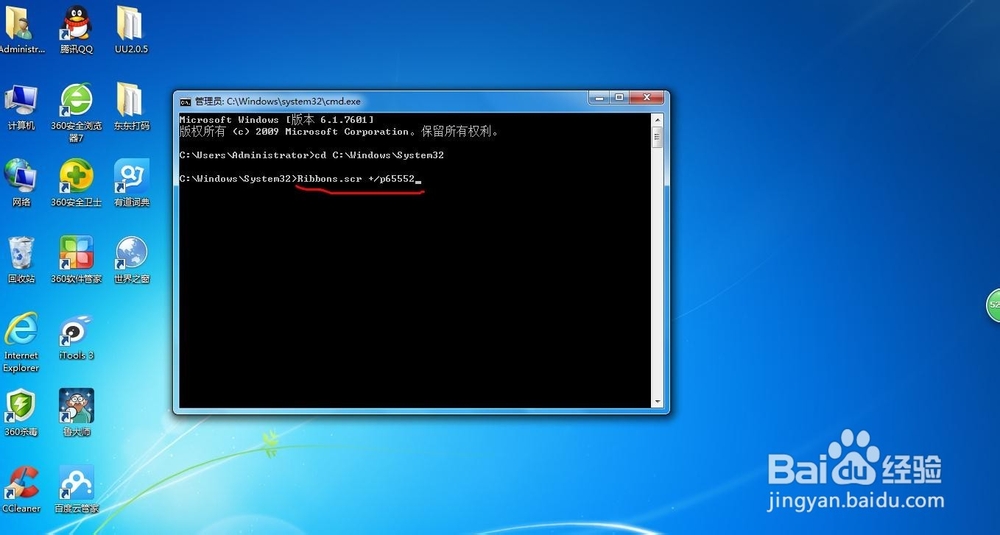1000x535 pixels.
Task: Launch Tencent QQ from desktop
Action: click(77, 30)
